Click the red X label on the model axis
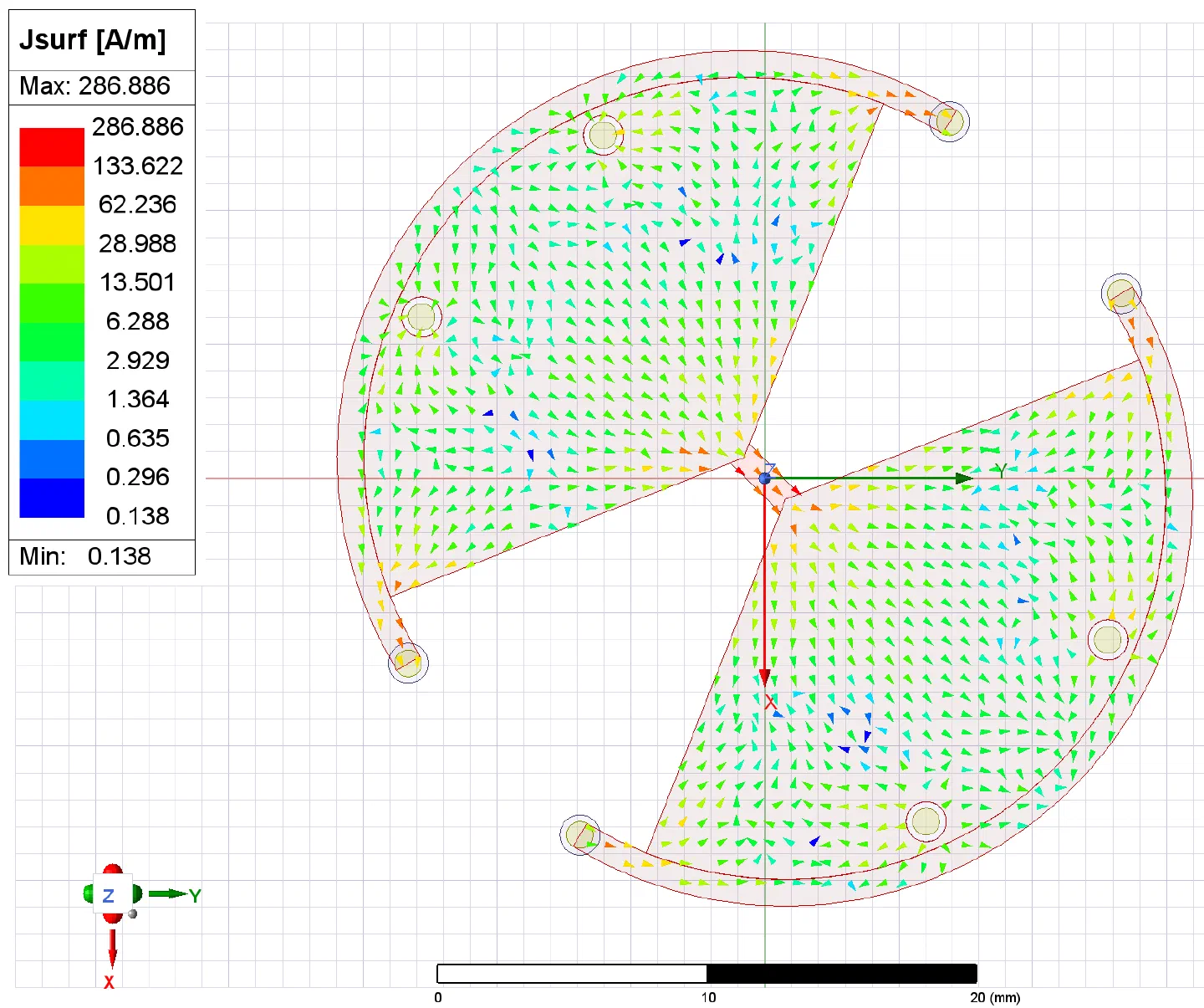 [x=771, y=703]
